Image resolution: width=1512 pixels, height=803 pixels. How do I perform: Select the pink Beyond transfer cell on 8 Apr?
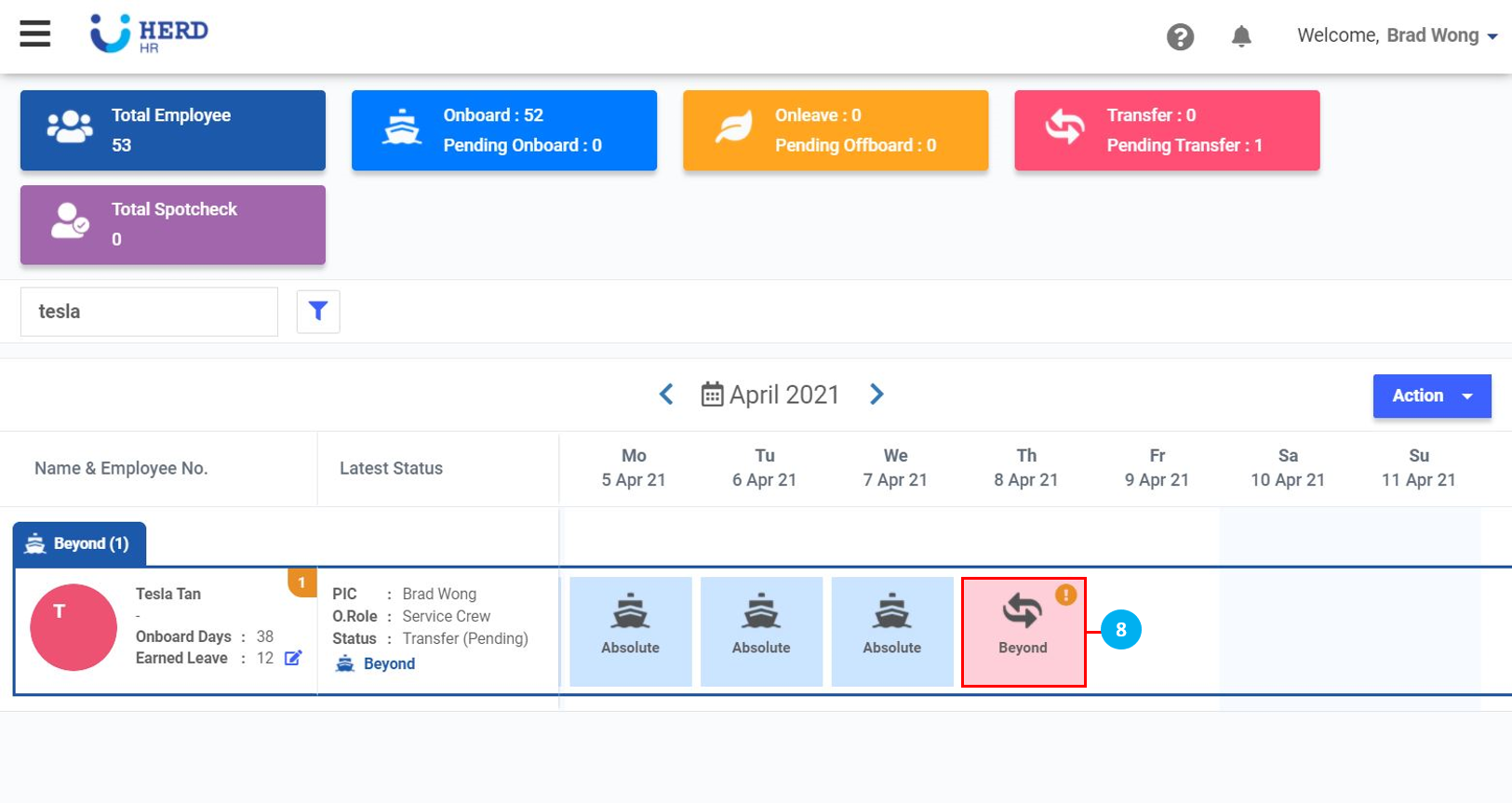[1023, 633]
